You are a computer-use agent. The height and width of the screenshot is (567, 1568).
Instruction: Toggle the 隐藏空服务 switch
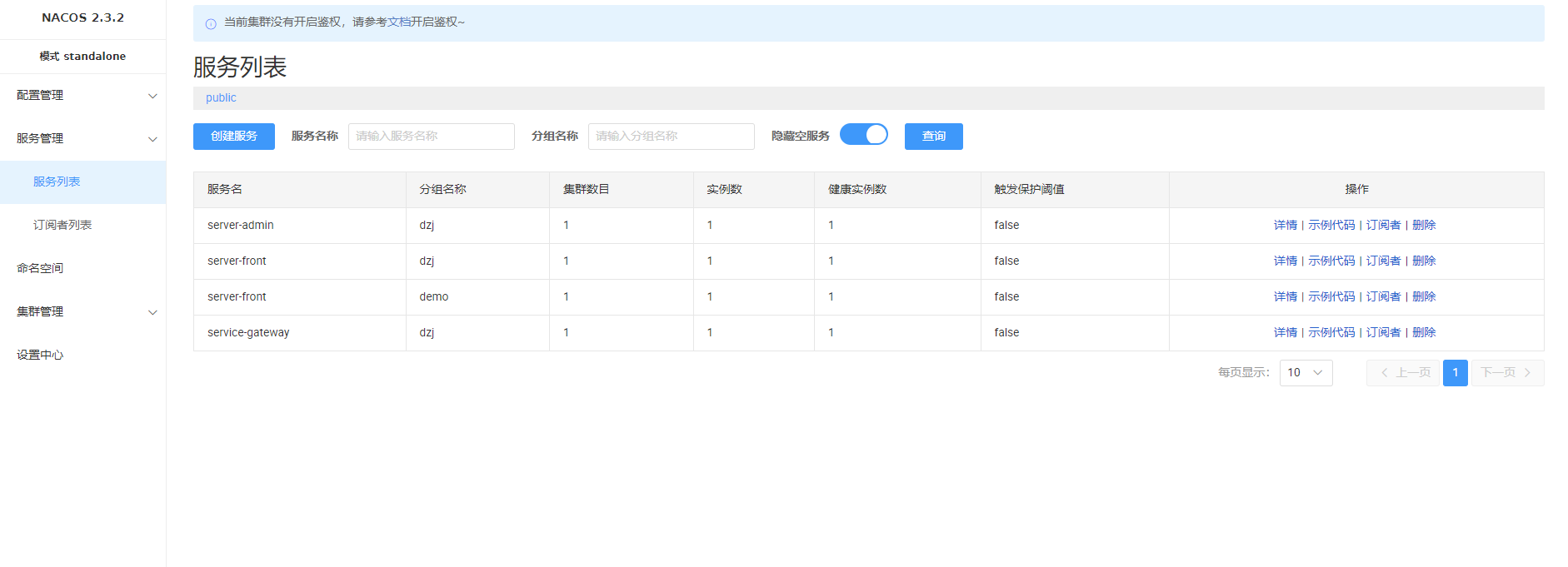click(x=864, y=135)
